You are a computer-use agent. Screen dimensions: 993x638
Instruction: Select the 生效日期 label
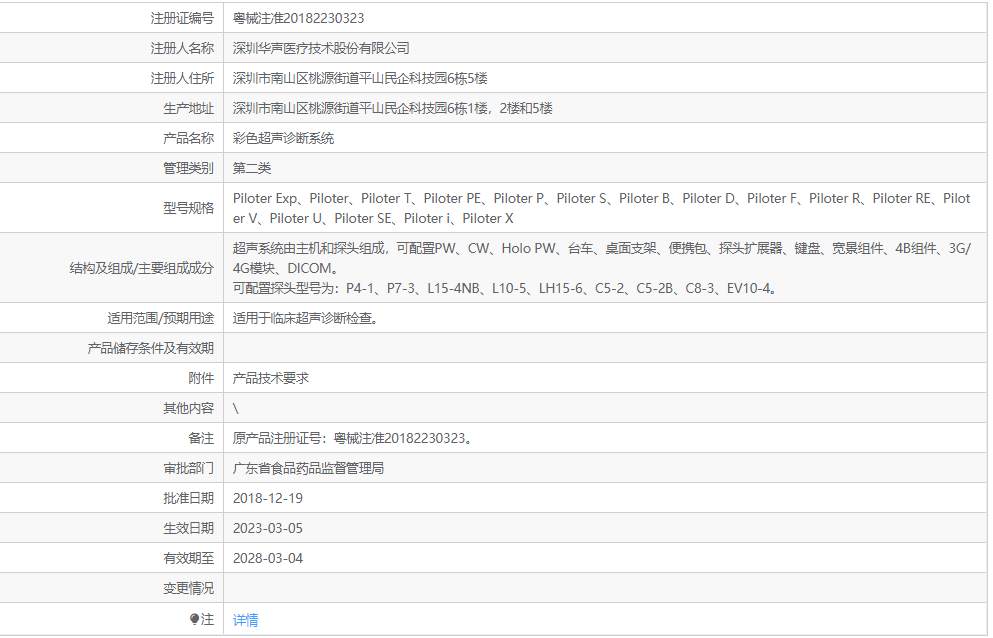189,528
